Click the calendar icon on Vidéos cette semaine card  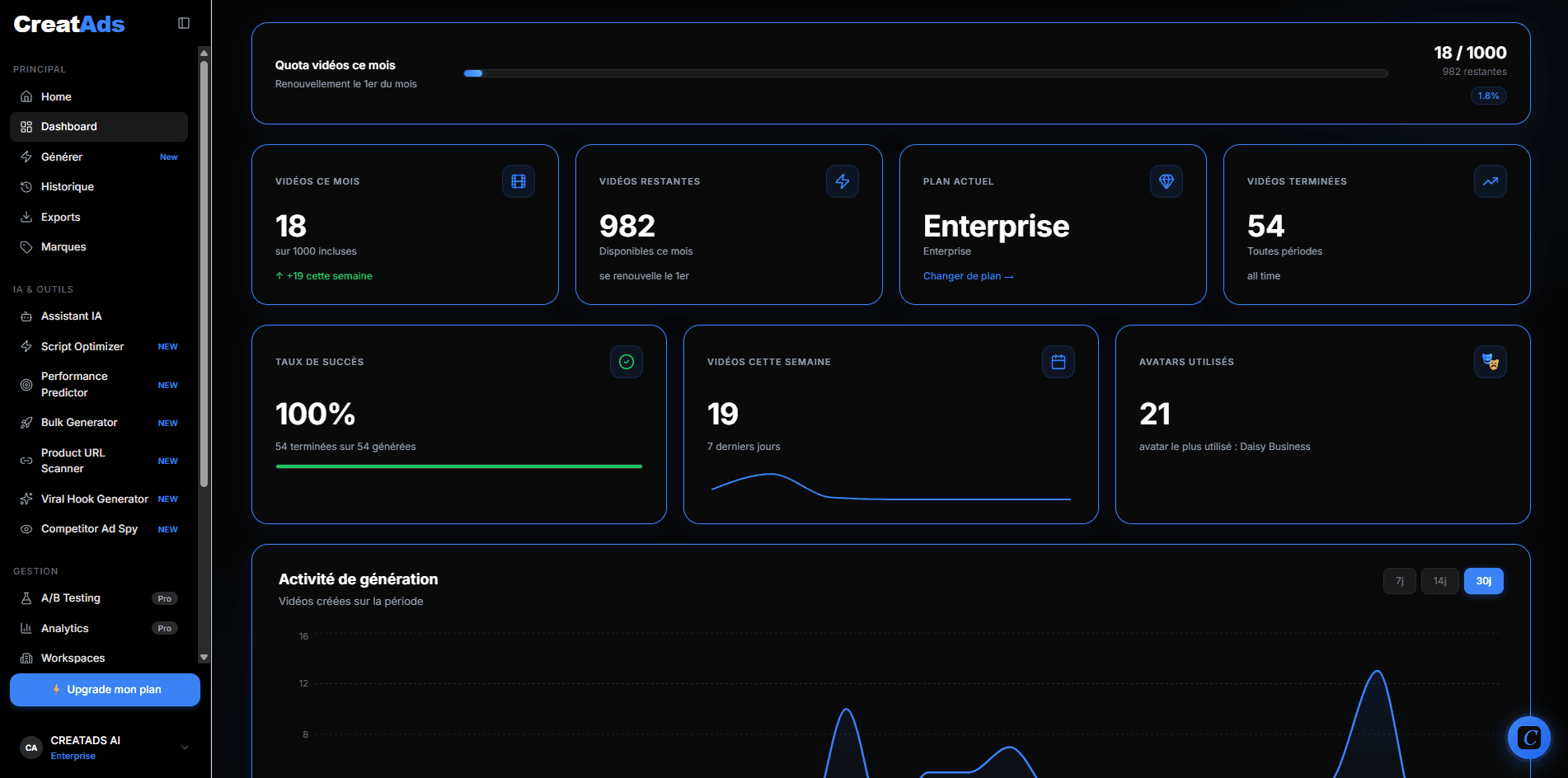click(x=1059, y=362)
